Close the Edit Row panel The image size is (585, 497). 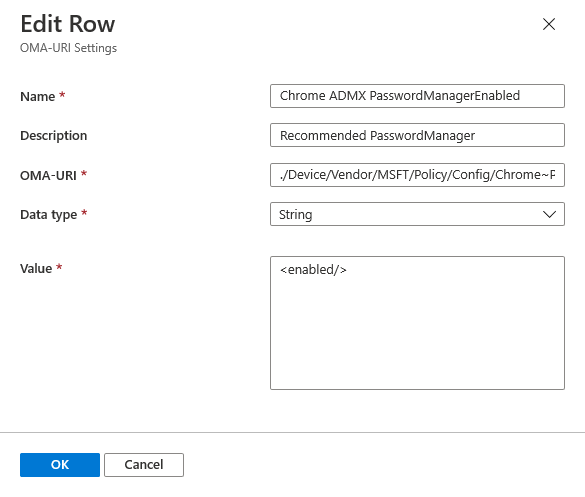[549, 24]
